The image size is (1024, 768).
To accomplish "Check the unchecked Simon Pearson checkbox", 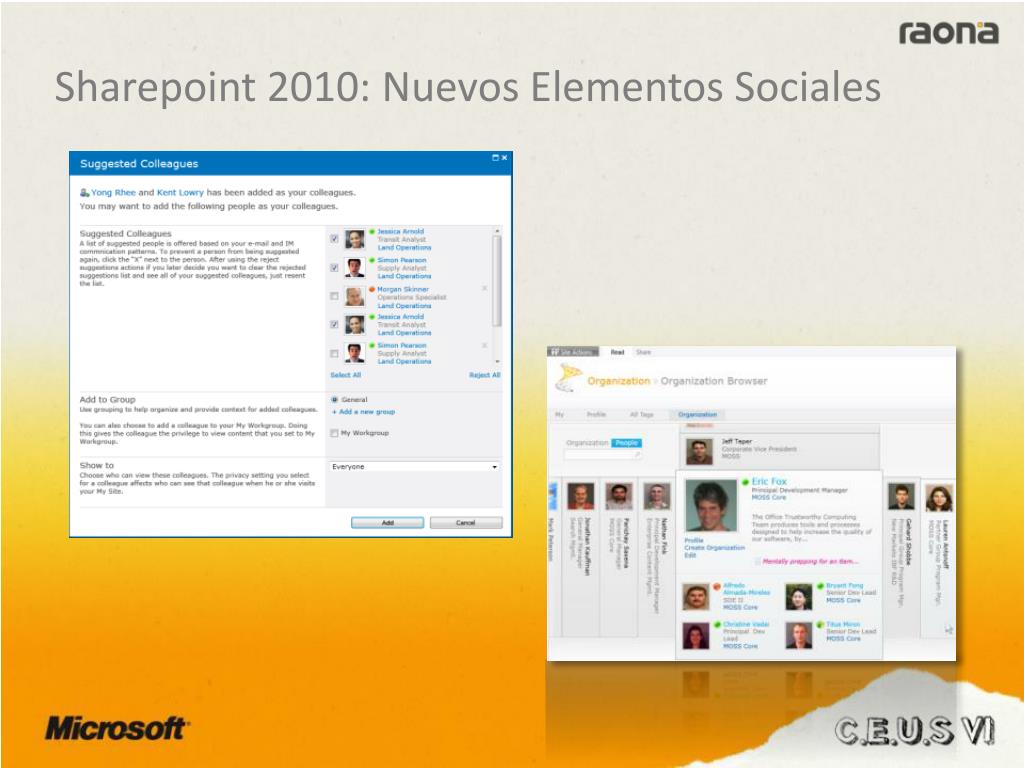I will (334, 353).
